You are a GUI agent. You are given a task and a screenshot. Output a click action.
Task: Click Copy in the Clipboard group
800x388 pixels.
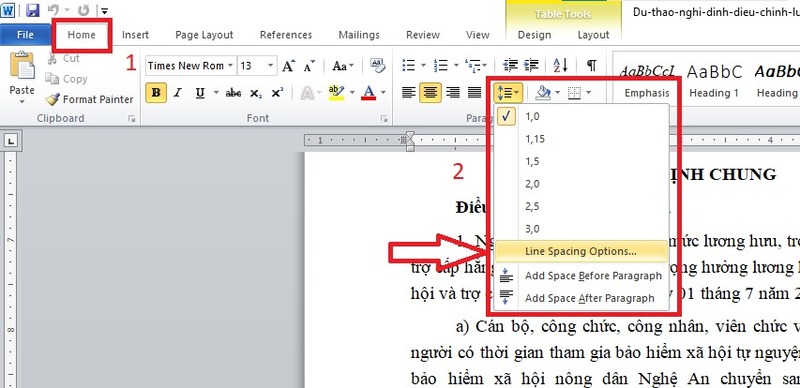(66, 79)
